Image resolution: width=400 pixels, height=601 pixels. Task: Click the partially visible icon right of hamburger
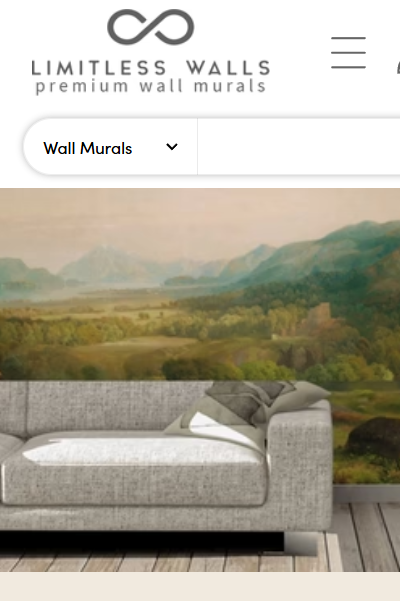(x=398, y=68)
